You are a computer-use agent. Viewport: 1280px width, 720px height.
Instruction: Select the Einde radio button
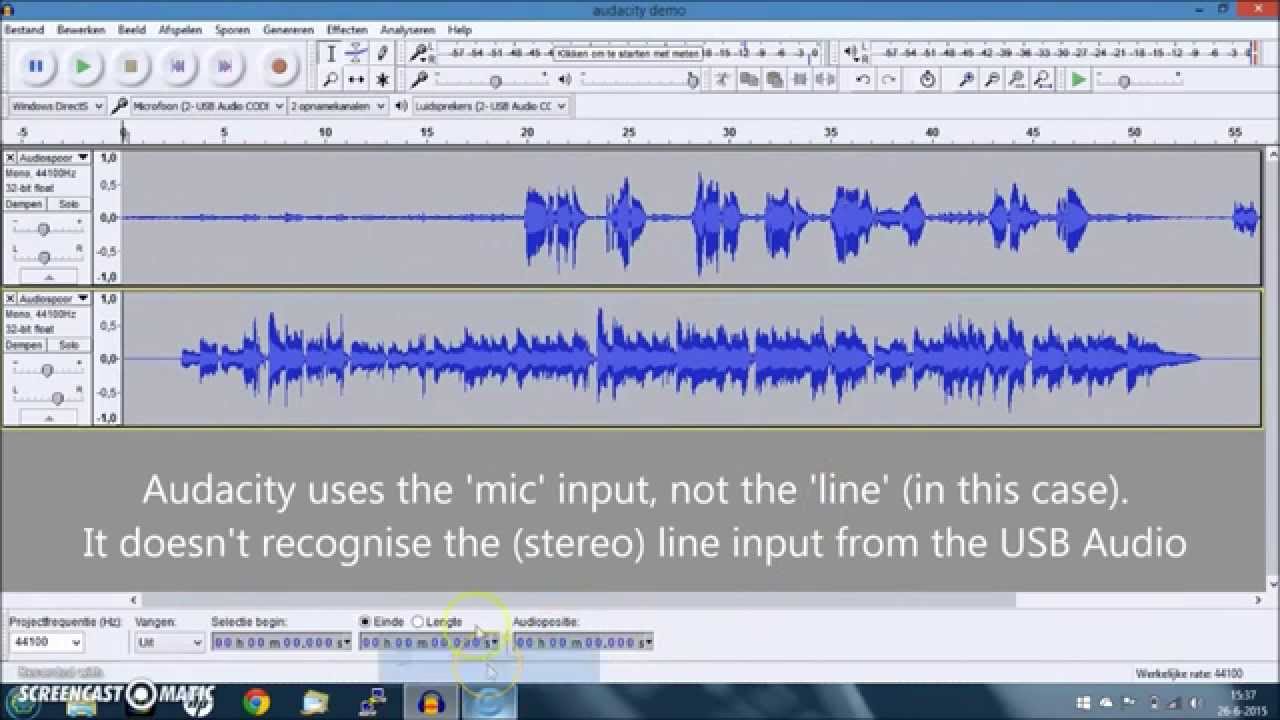(x=365, y=622)
